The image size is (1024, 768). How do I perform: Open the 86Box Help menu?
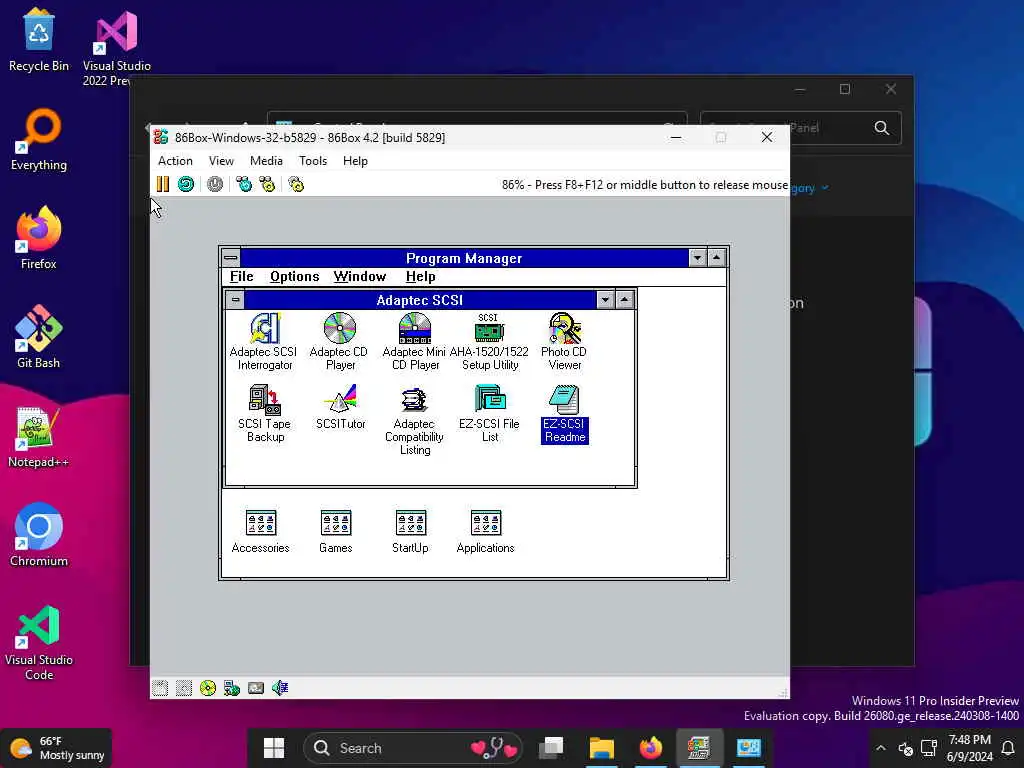tap(355, 161)
